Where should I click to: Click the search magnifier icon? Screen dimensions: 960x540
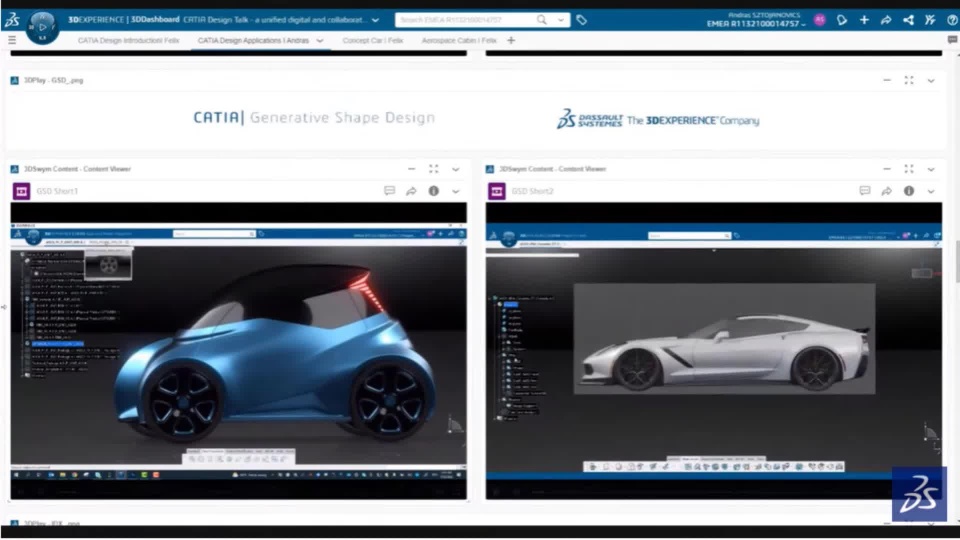coord(541,20)
